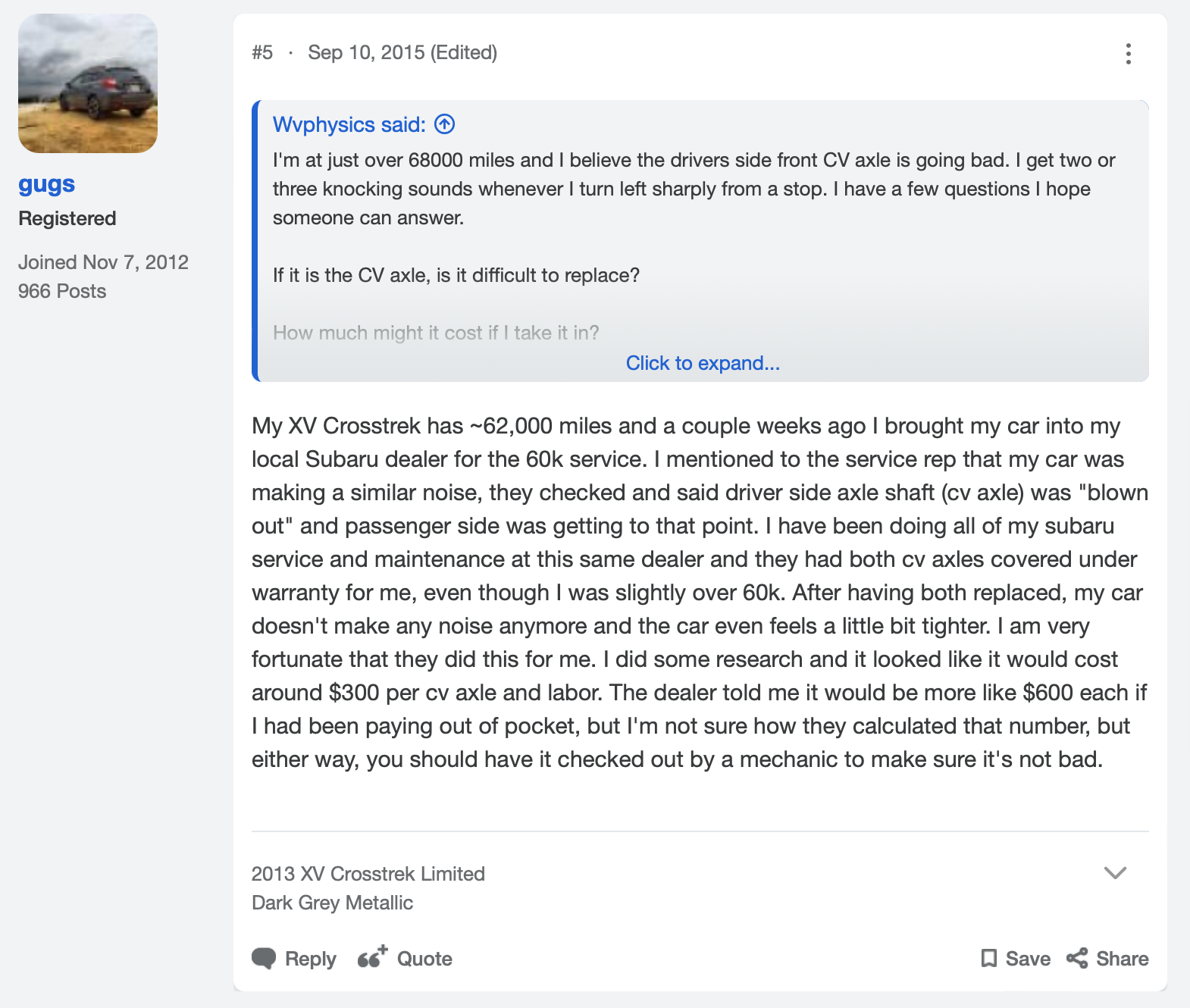Click to expand the quoted post

[x=703, y=363]
